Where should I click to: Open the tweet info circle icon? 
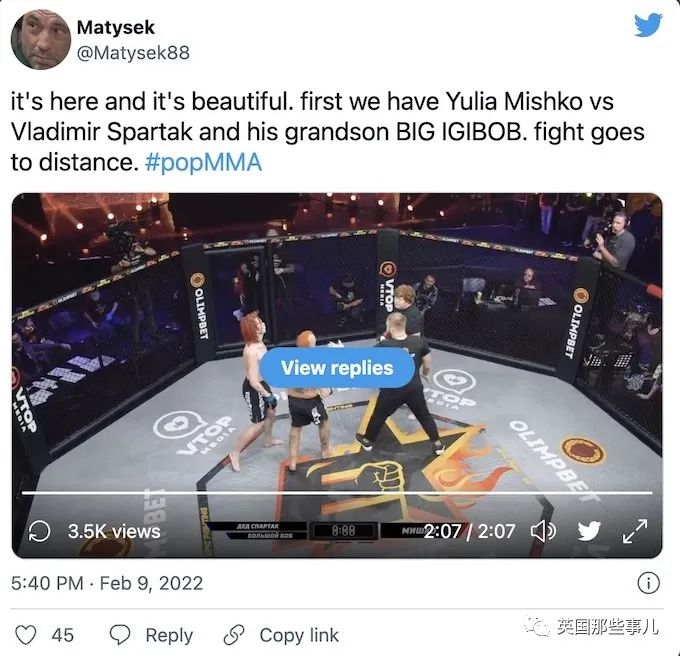(x=648, y=583)
